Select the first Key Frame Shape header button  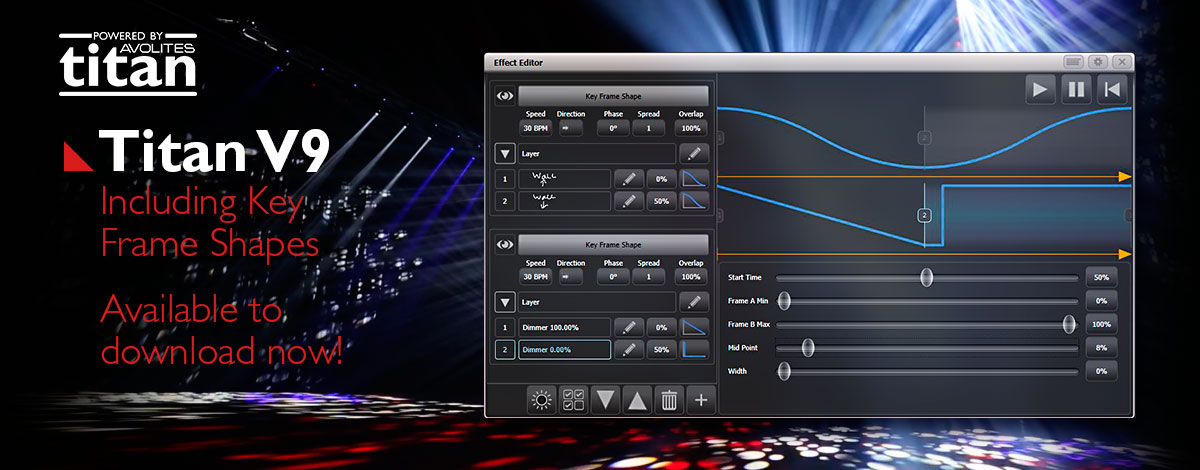point(613,96)
